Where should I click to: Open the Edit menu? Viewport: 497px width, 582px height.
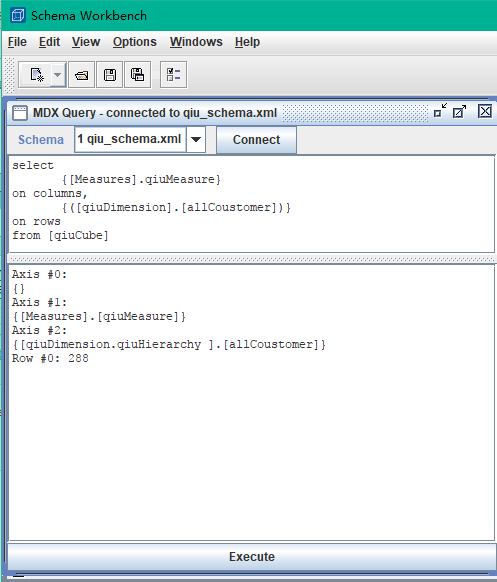click(49, 42)
